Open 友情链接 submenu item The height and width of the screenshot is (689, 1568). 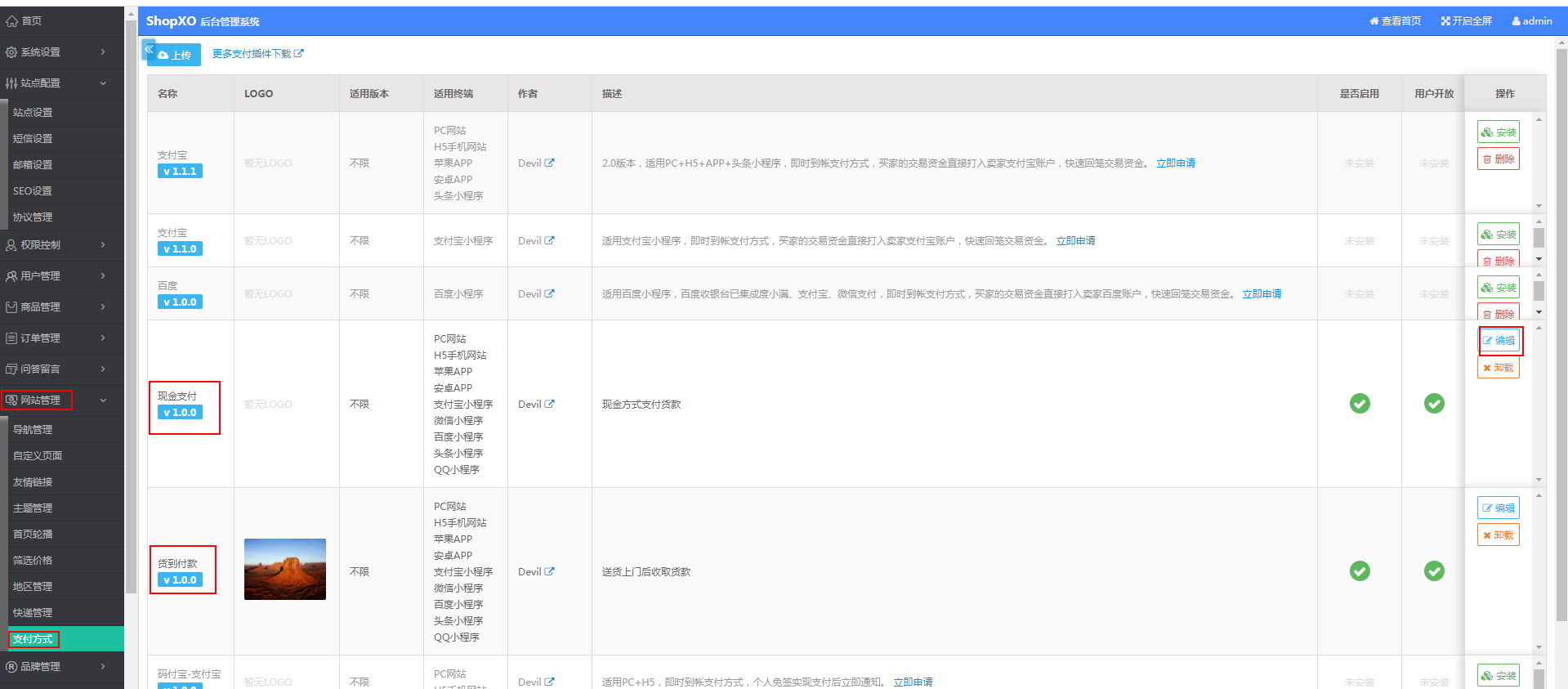pyautogui.click(x=65, y=482)
